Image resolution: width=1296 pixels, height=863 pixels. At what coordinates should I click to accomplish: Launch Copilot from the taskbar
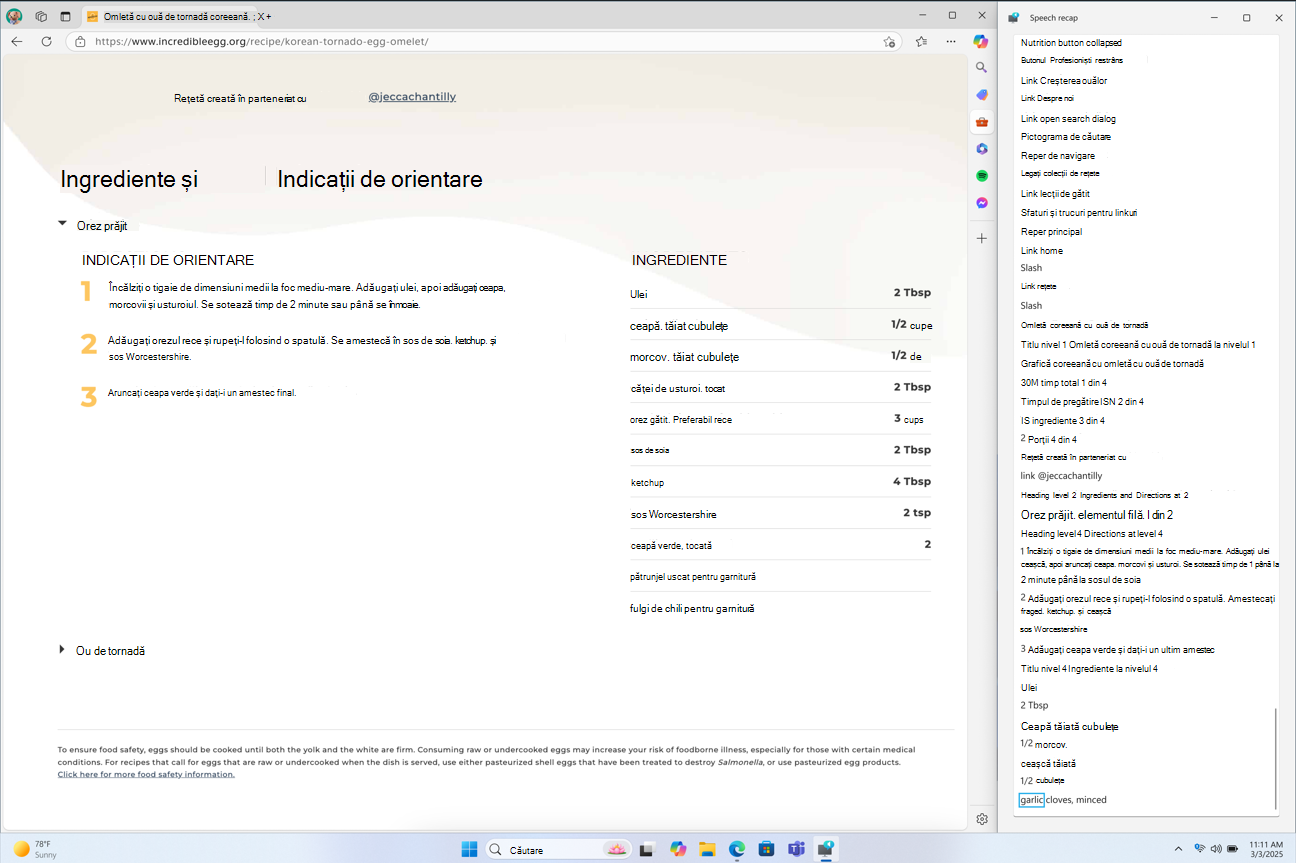pos(679,849)
